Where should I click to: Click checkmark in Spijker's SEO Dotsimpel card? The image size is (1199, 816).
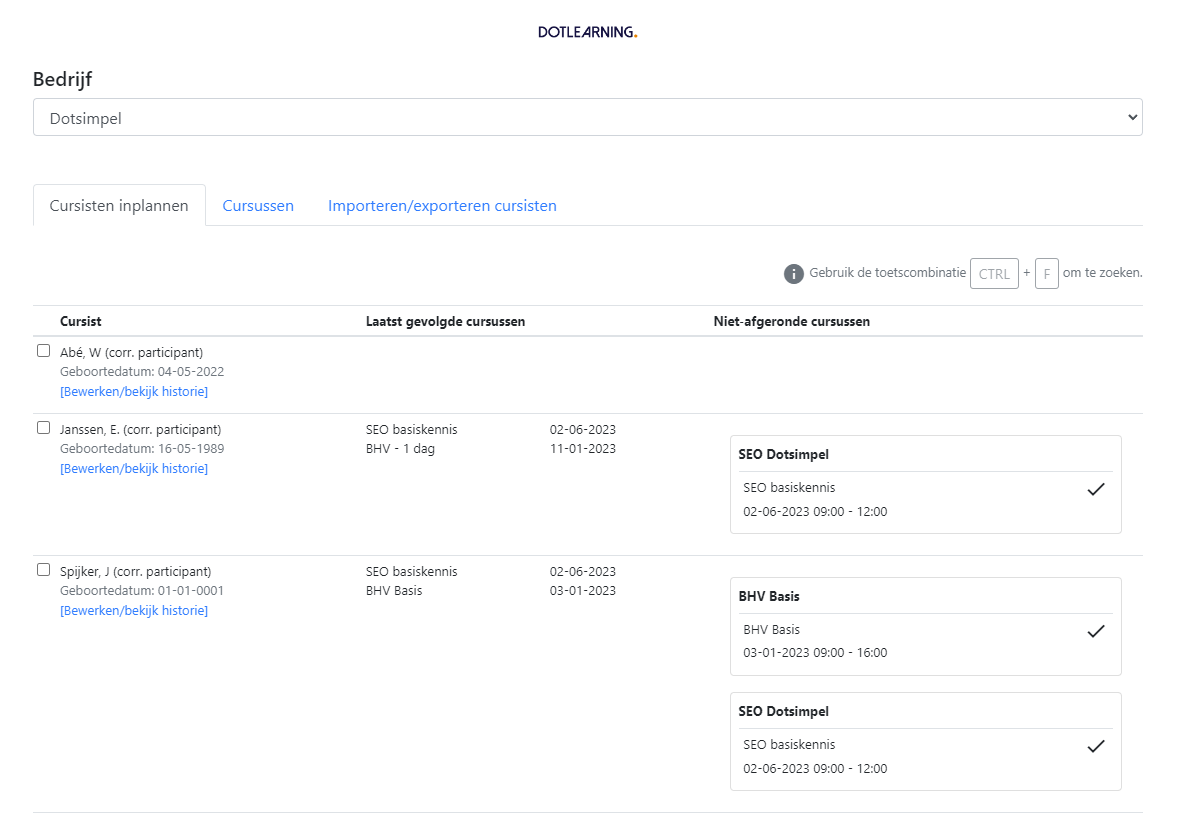(1096, 746)
